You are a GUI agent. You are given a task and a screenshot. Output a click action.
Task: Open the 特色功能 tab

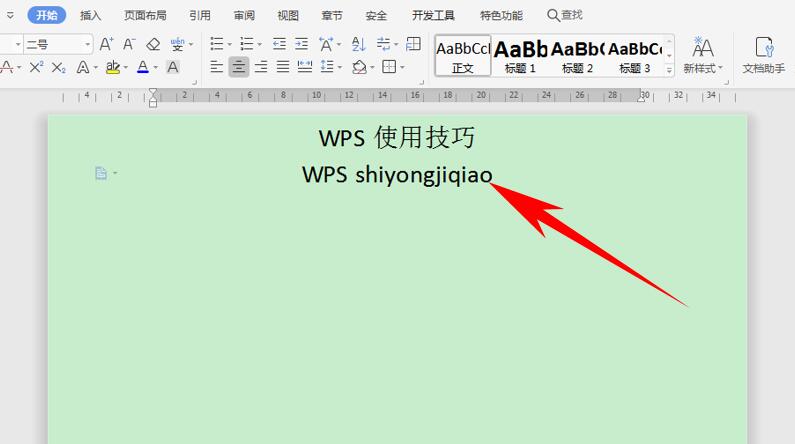(501, 16)
